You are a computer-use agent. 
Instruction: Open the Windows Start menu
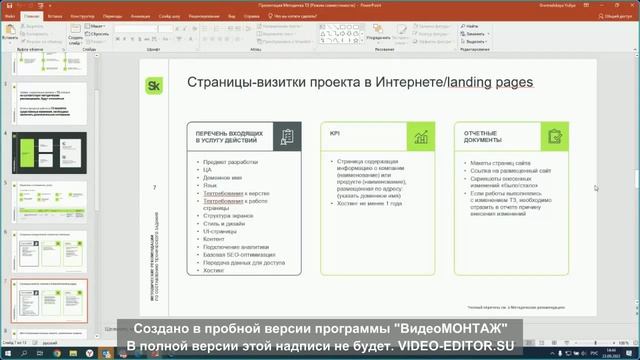(7, 353)
